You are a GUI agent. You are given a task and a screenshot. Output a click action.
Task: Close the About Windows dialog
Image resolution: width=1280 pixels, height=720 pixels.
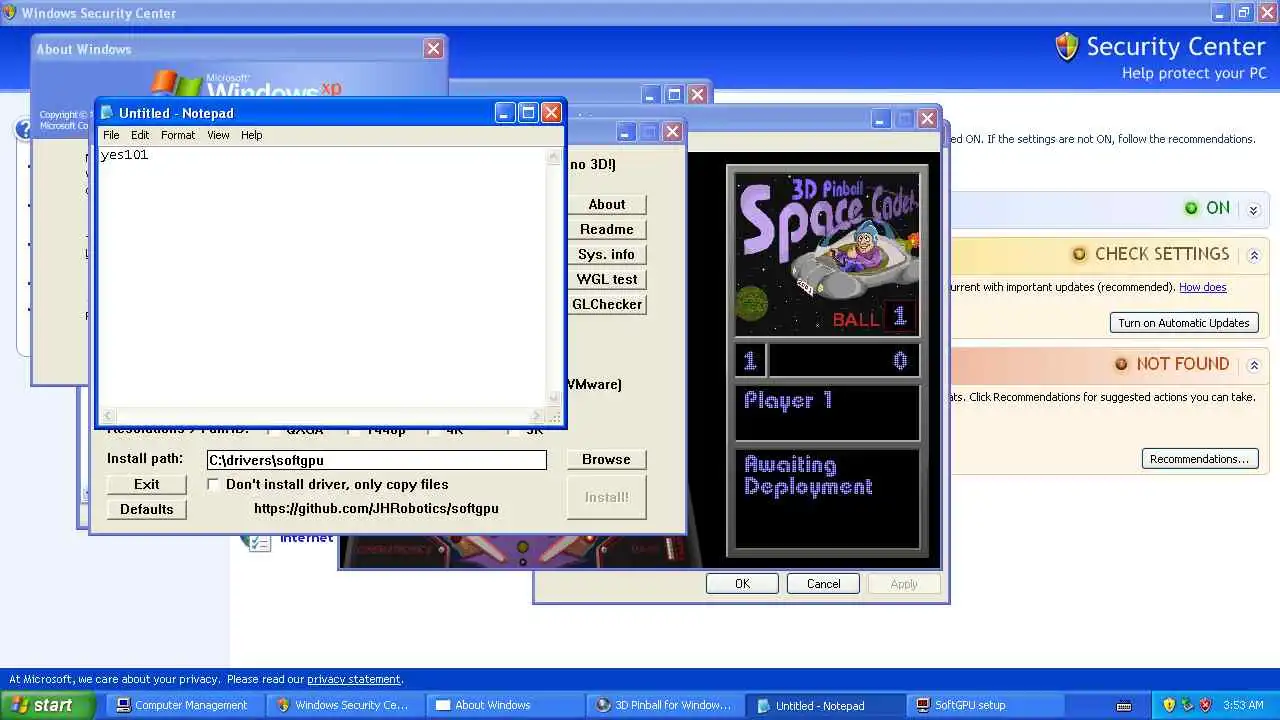coord(433,49)
